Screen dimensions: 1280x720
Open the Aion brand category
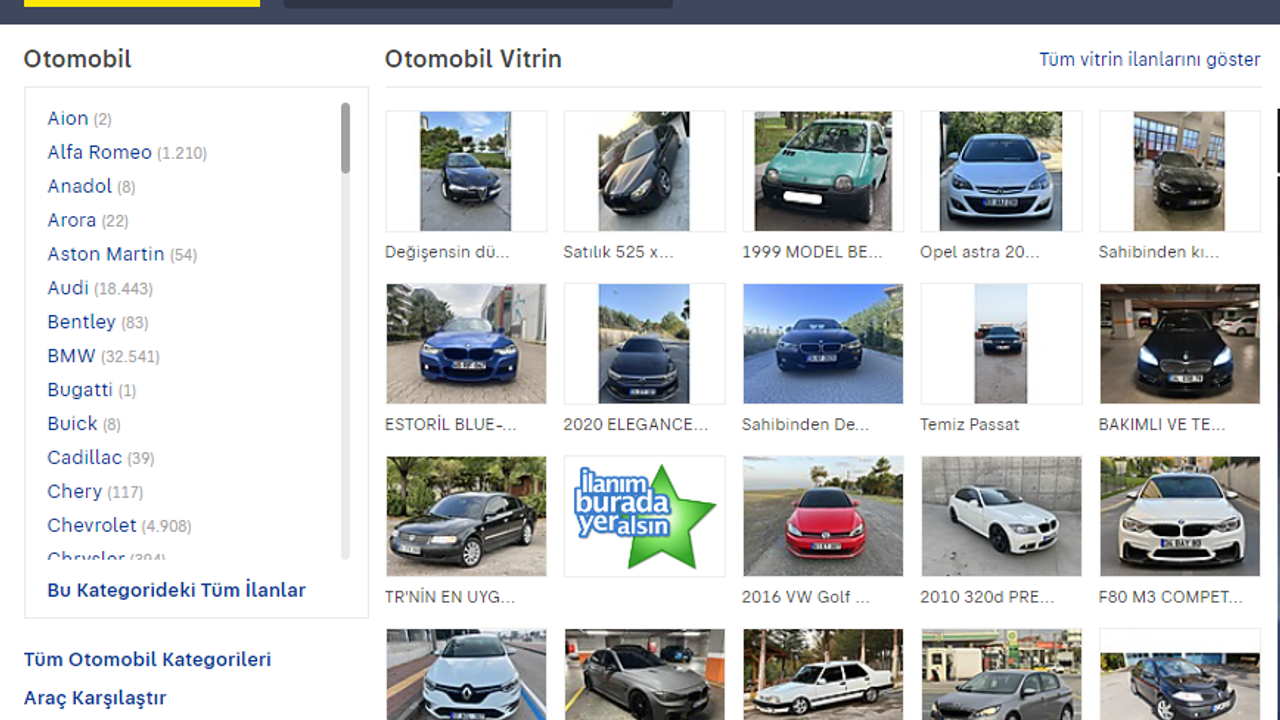(67, 118)
